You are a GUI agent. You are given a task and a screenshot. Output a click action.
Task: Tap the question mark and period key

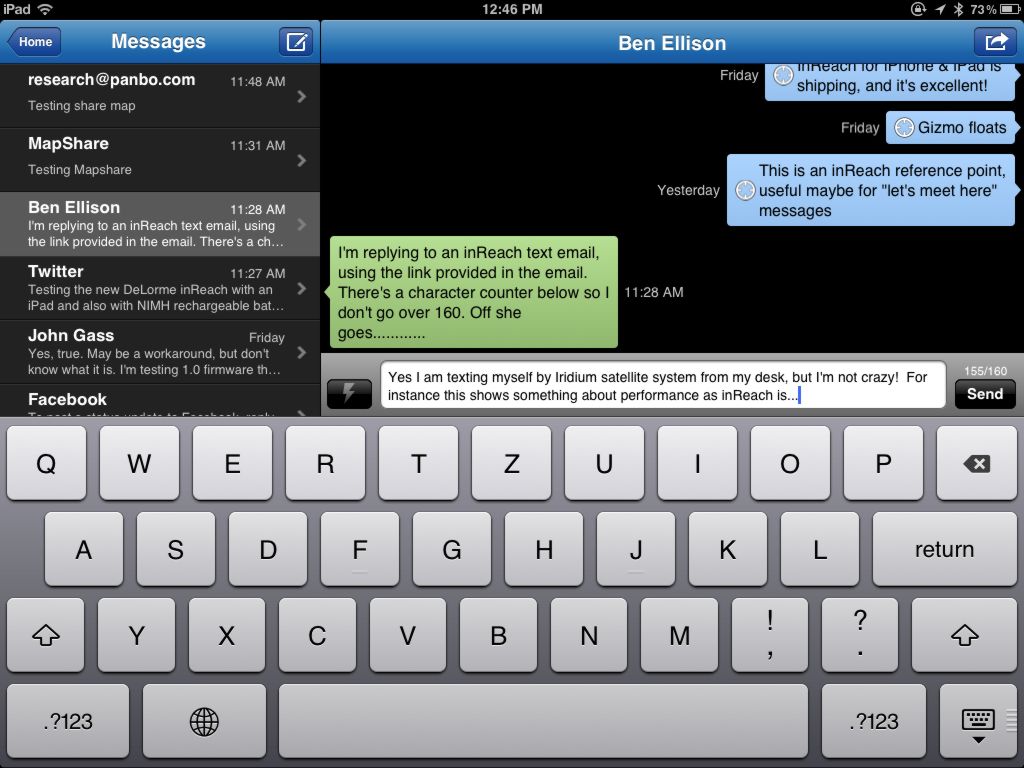point(860,635)
